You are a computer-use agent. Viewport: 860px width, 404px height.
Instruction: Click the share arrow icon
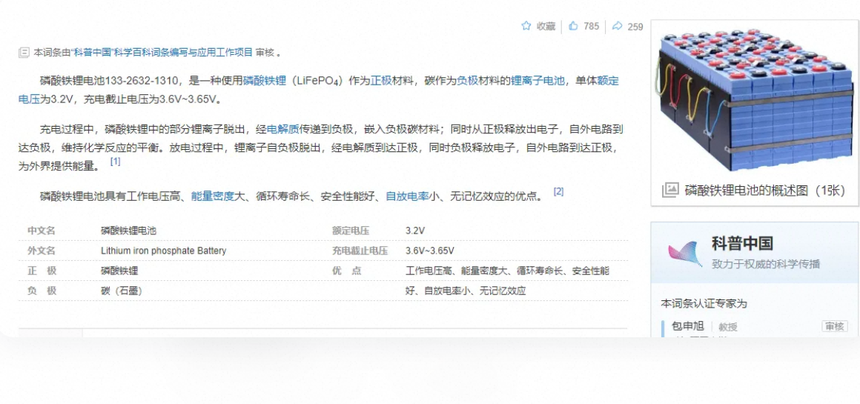point(617,26)
